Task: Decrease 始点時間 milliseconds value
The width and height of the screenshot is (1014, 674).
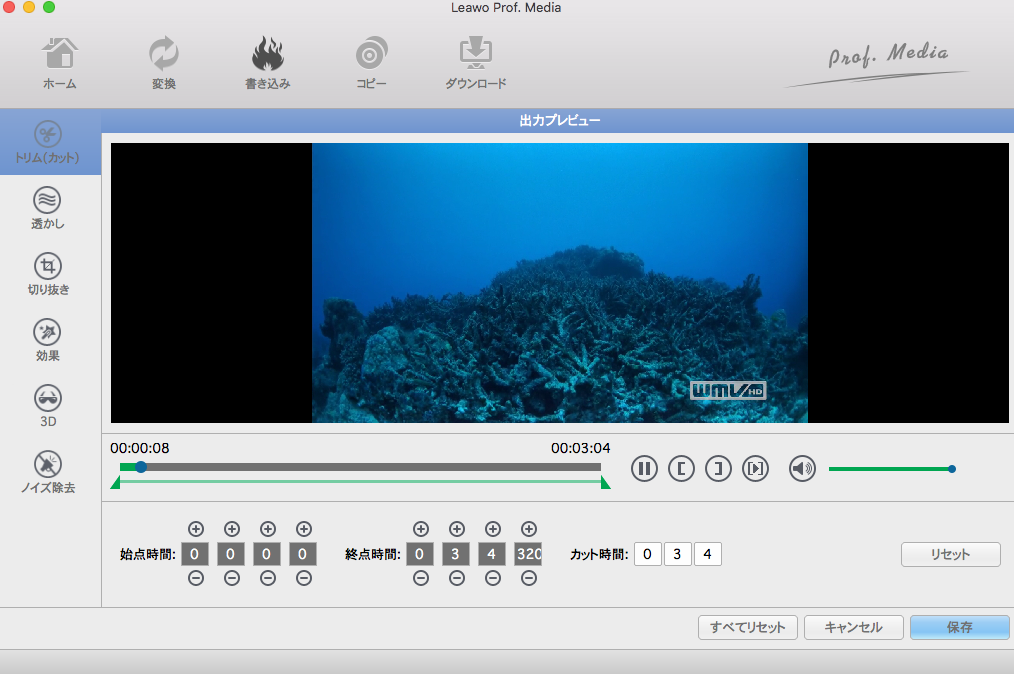Action: (304, 578)
